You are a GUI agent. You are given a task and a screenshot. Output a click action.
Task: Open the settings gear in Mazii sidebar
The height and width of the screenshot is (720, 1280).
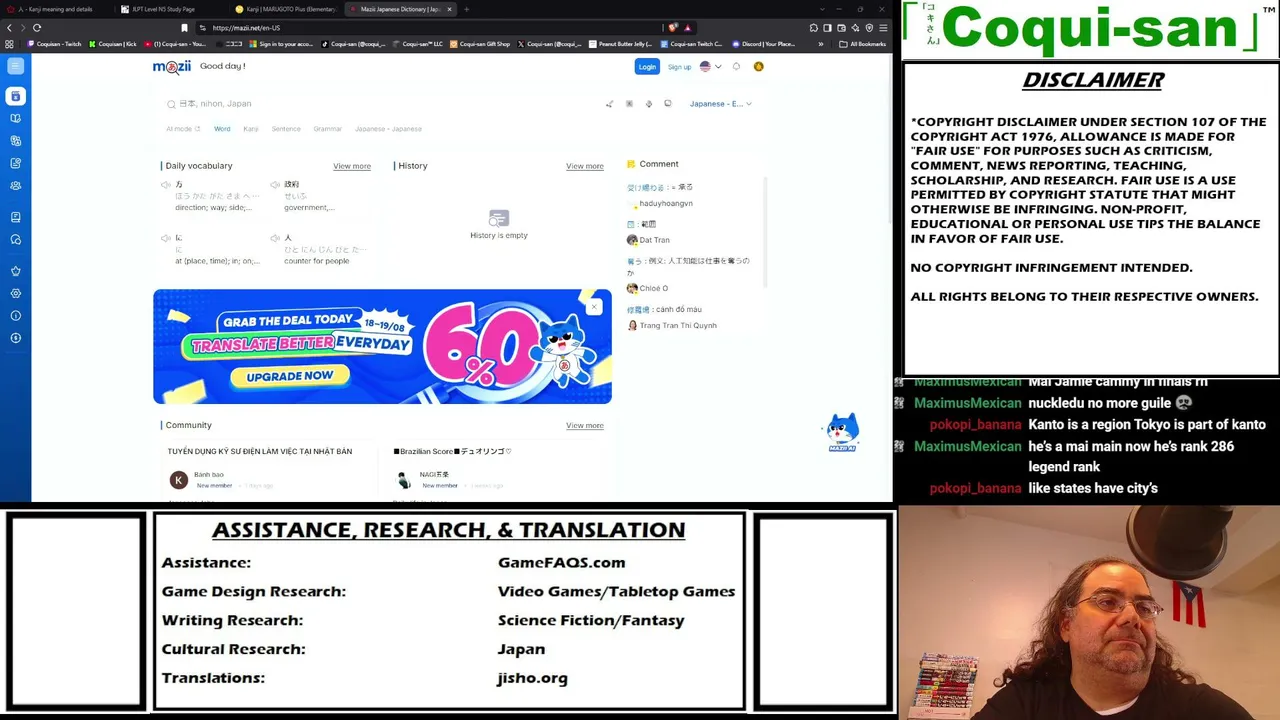click(15, 293)
